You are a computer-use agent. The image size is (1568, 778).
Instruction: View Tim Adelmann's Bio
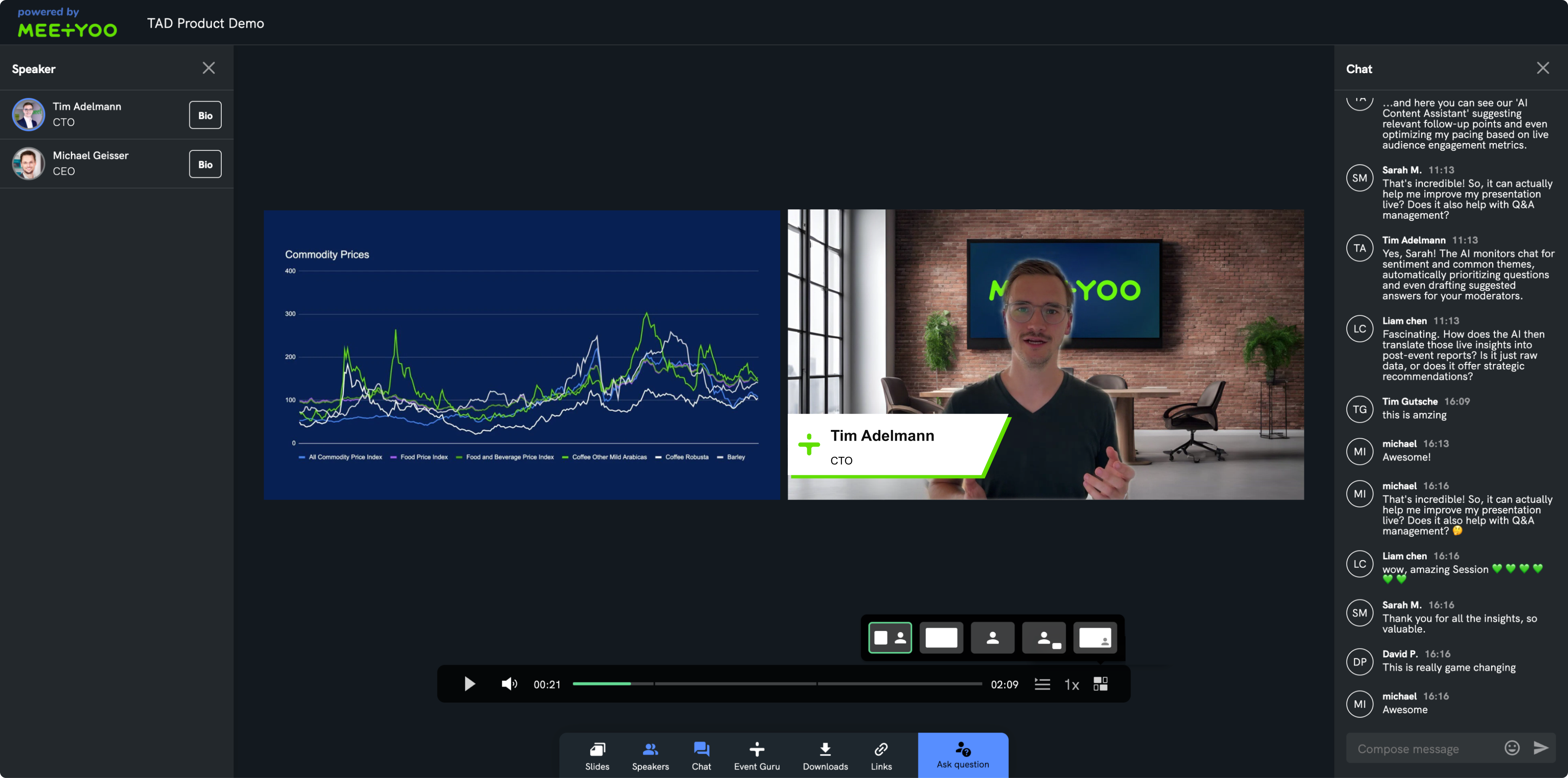pos(204,115)
